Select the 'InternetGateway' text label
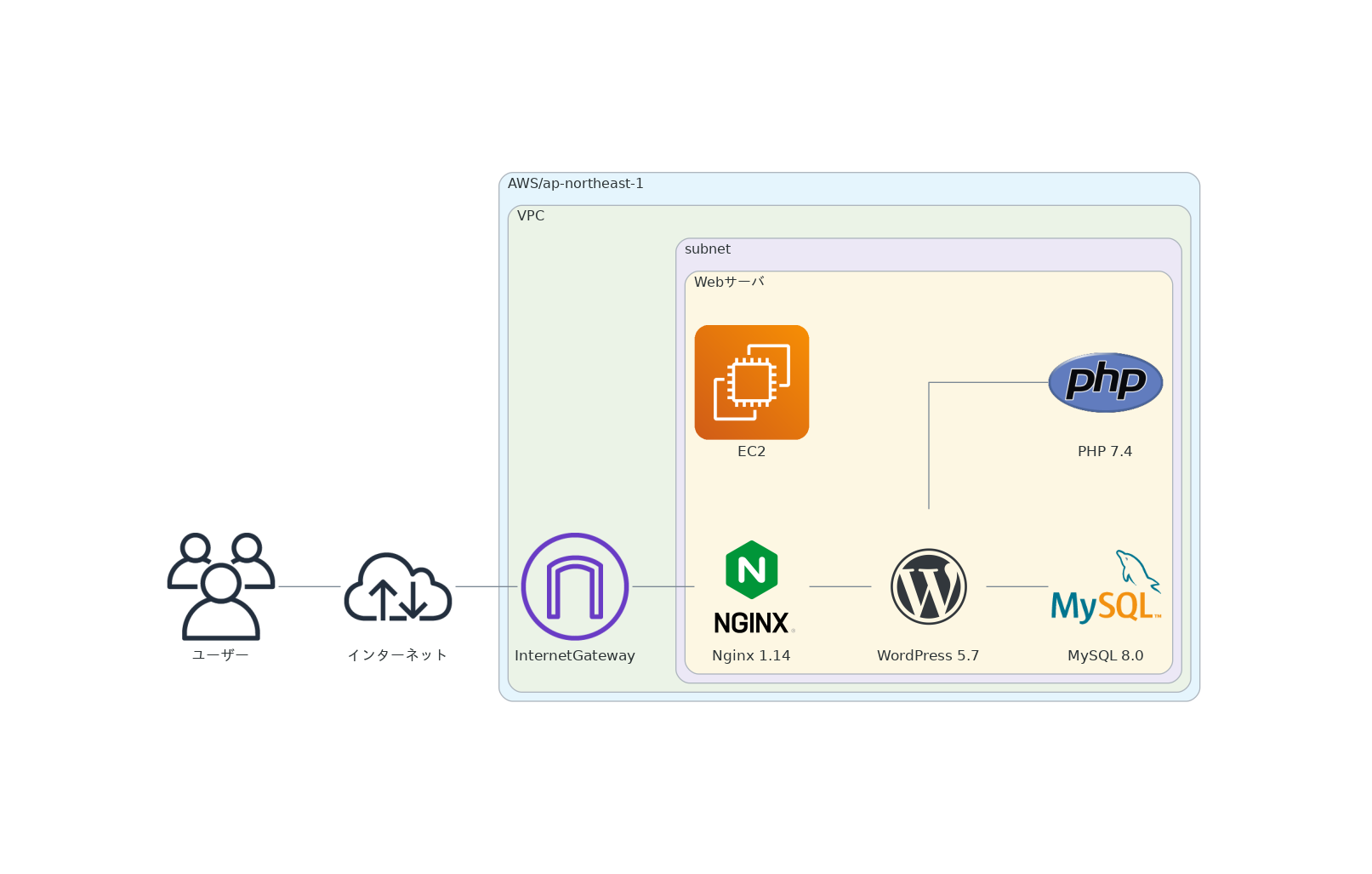This screenshot has height=874, width=1372. pos(575,656)
